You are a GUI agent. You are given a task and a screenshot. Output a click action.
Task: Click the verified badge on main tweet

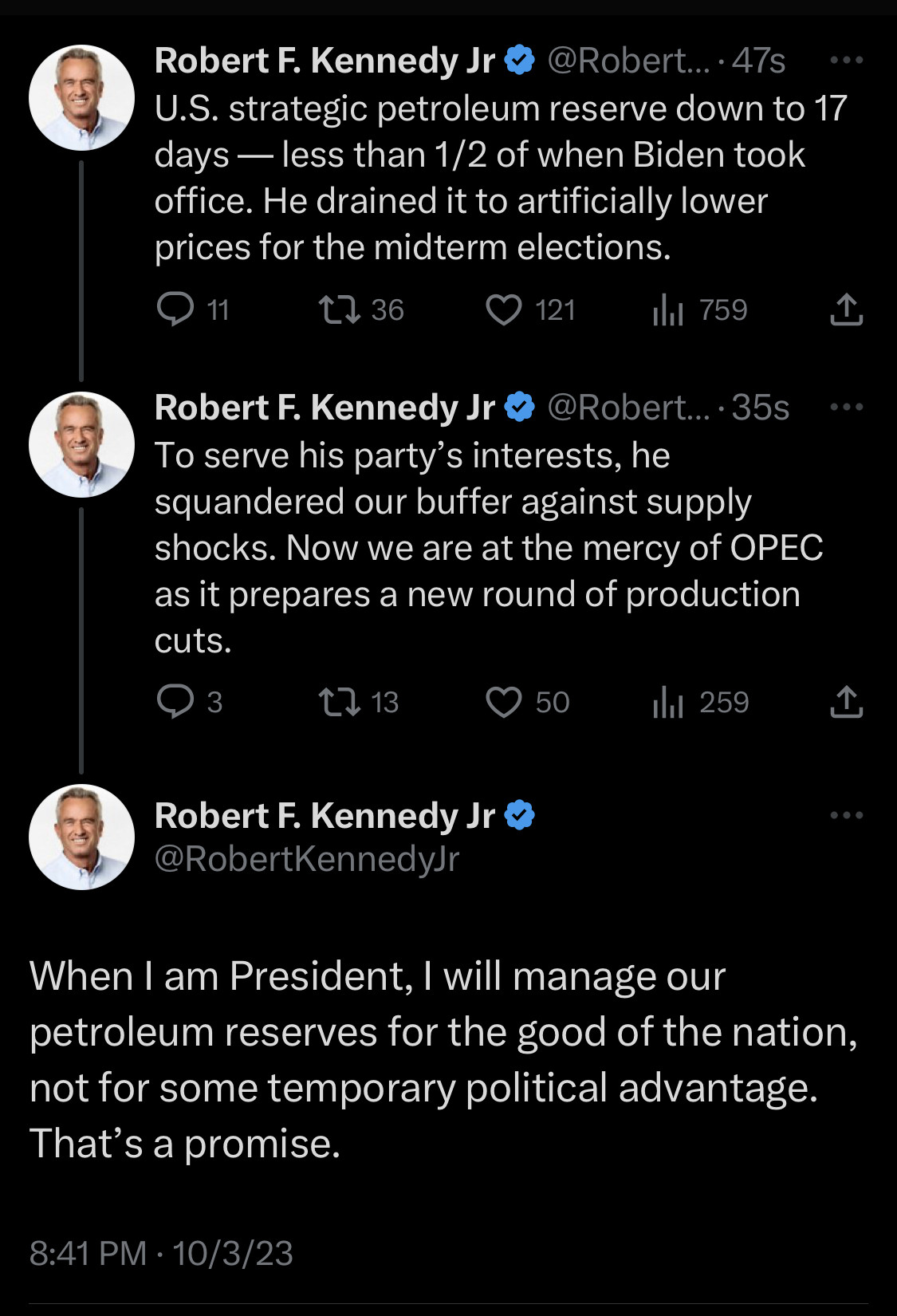pos(520,815)
